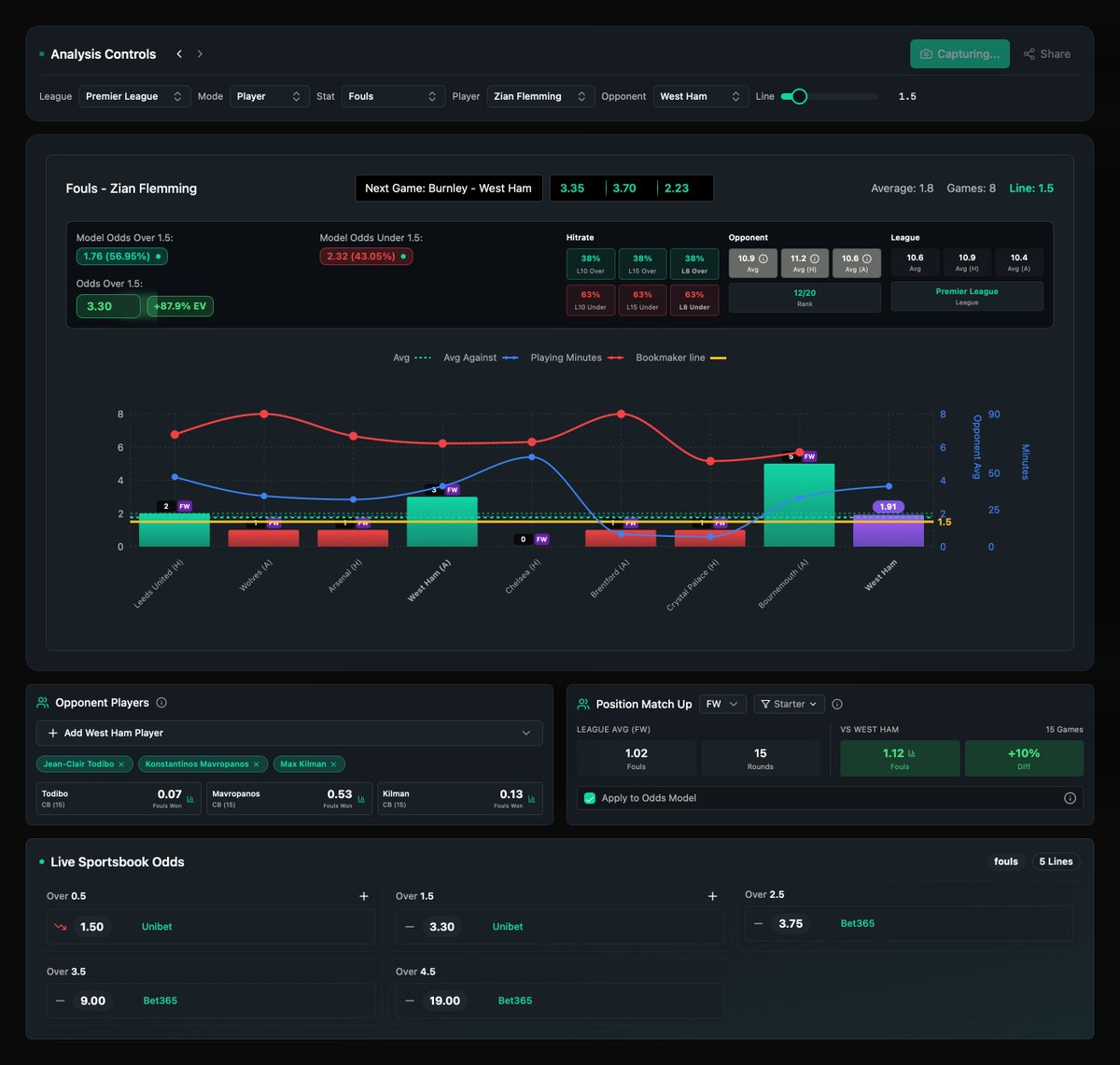Click the 2.23 away win odds
1120x1065 pixels.
coord(677,188)
